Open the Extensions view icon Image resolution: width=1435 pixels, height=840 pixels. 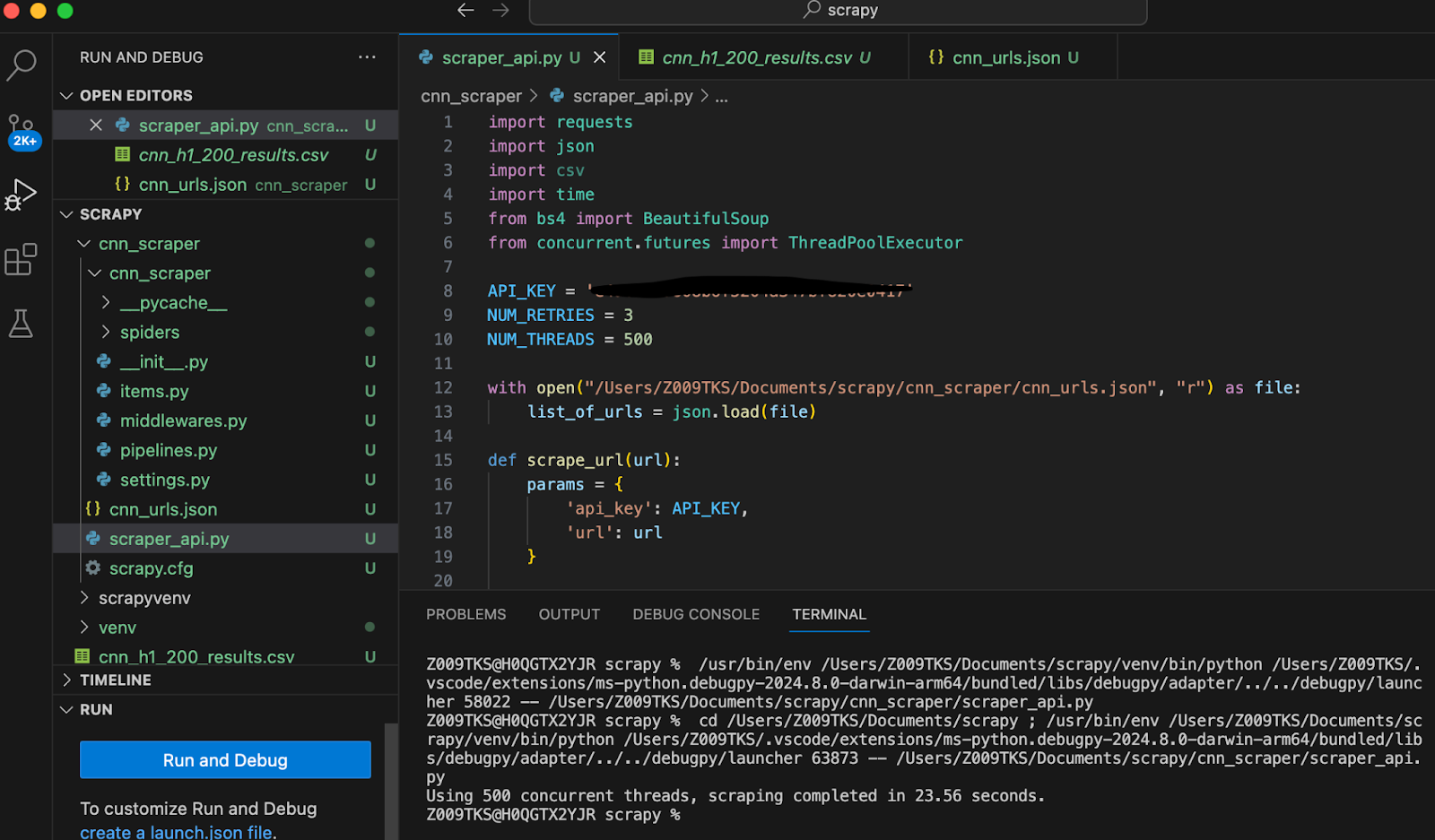pos(22,260)
